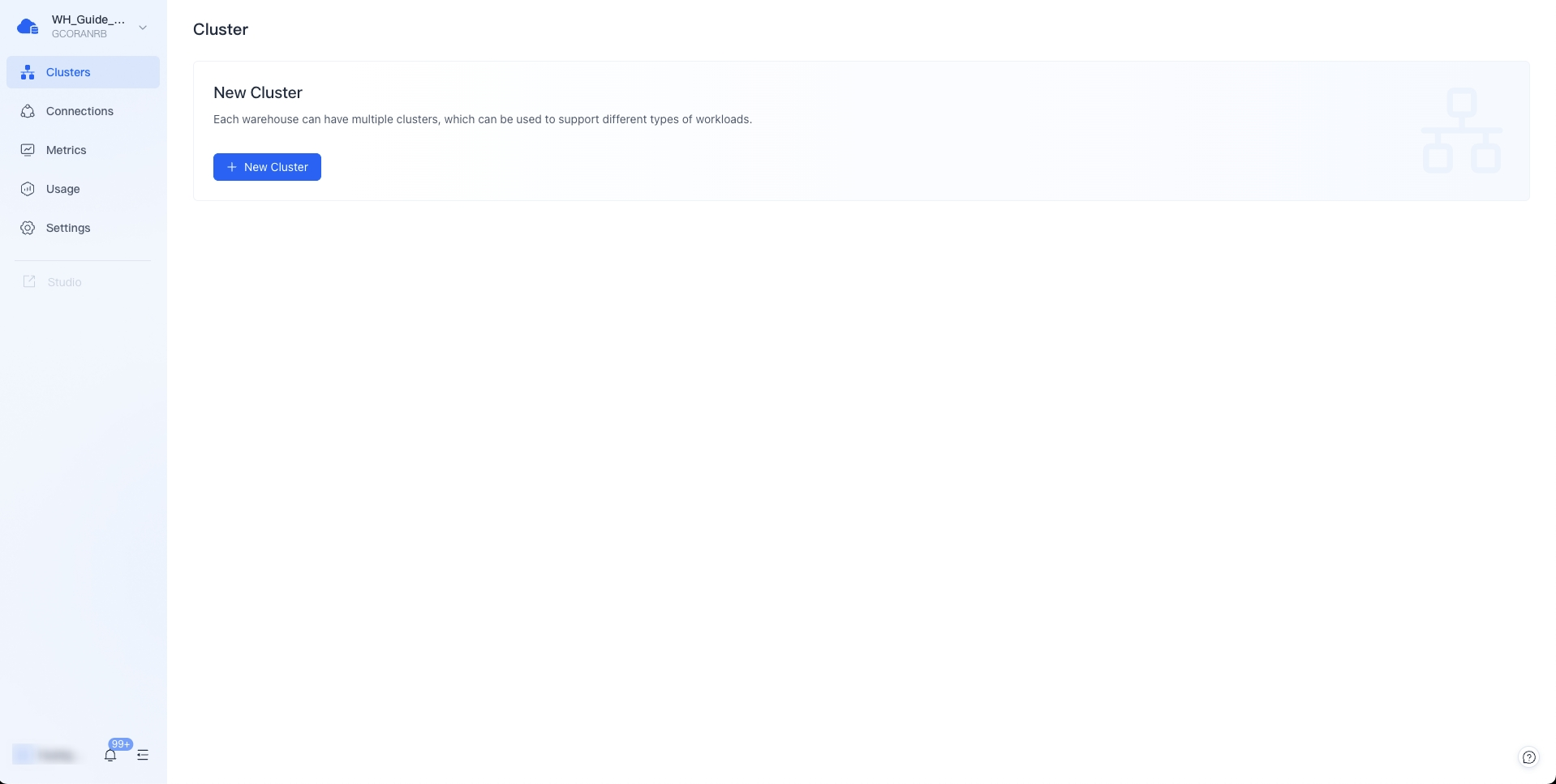Viewport: 1556px width, 784px height.
Task: Select the Connections menu label
Action: (x=80, y=111)
